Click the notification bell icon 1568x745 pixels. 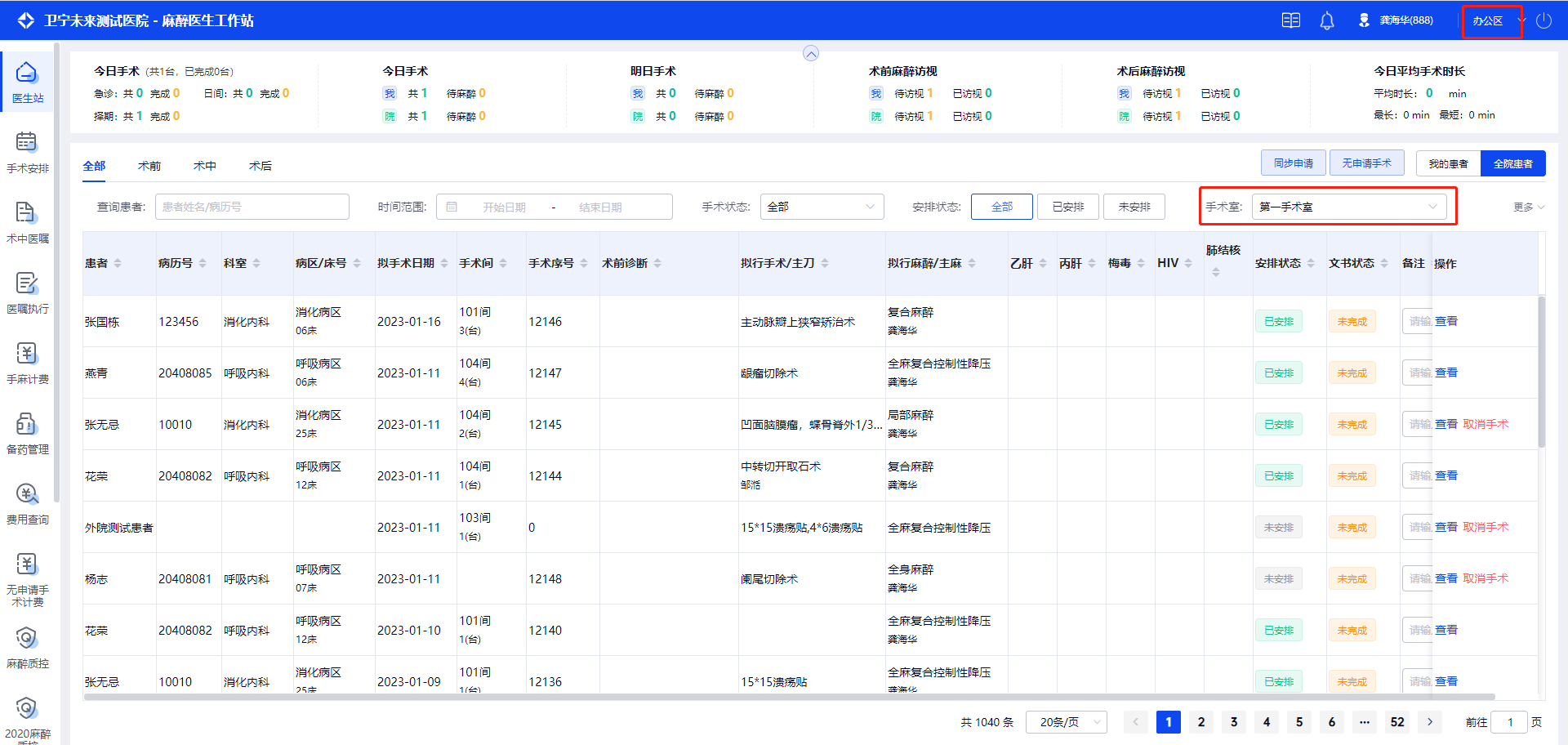(1327, 21)
